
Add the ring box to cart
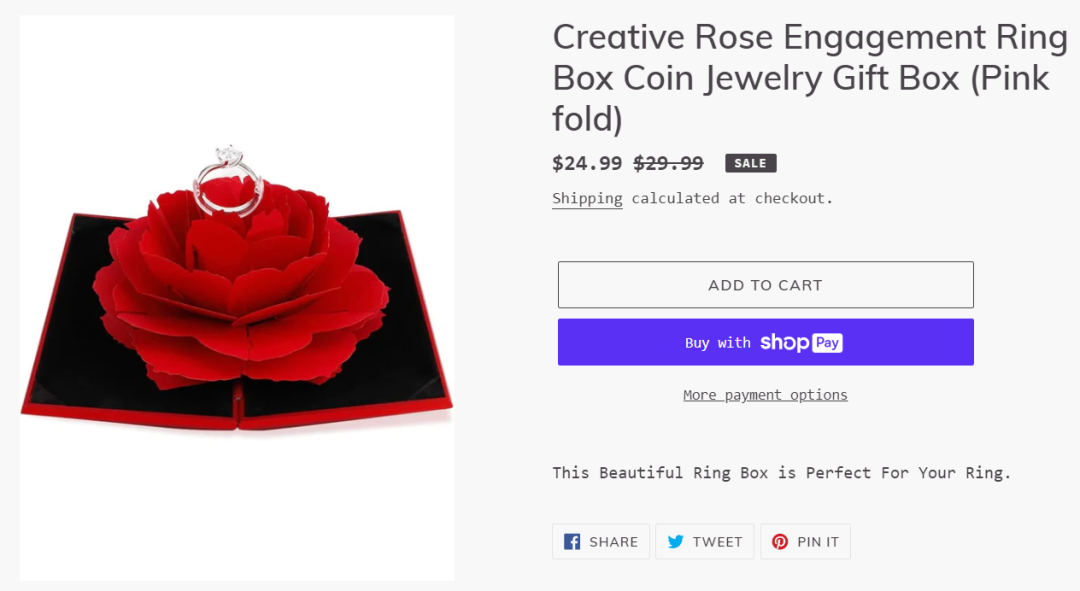point(765,285)
